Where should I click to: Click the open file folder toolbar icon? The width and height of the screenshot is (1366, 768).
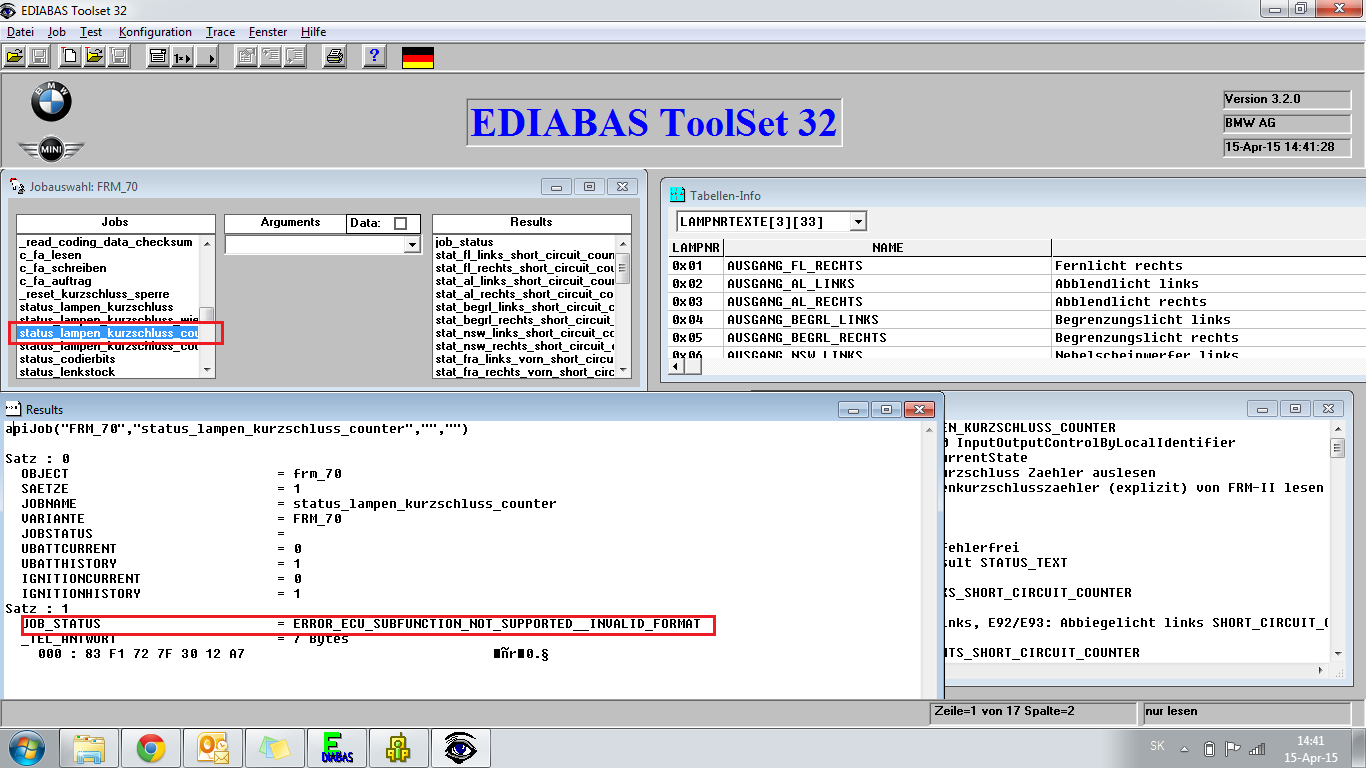pyautogui.click(x=15, y=57)
